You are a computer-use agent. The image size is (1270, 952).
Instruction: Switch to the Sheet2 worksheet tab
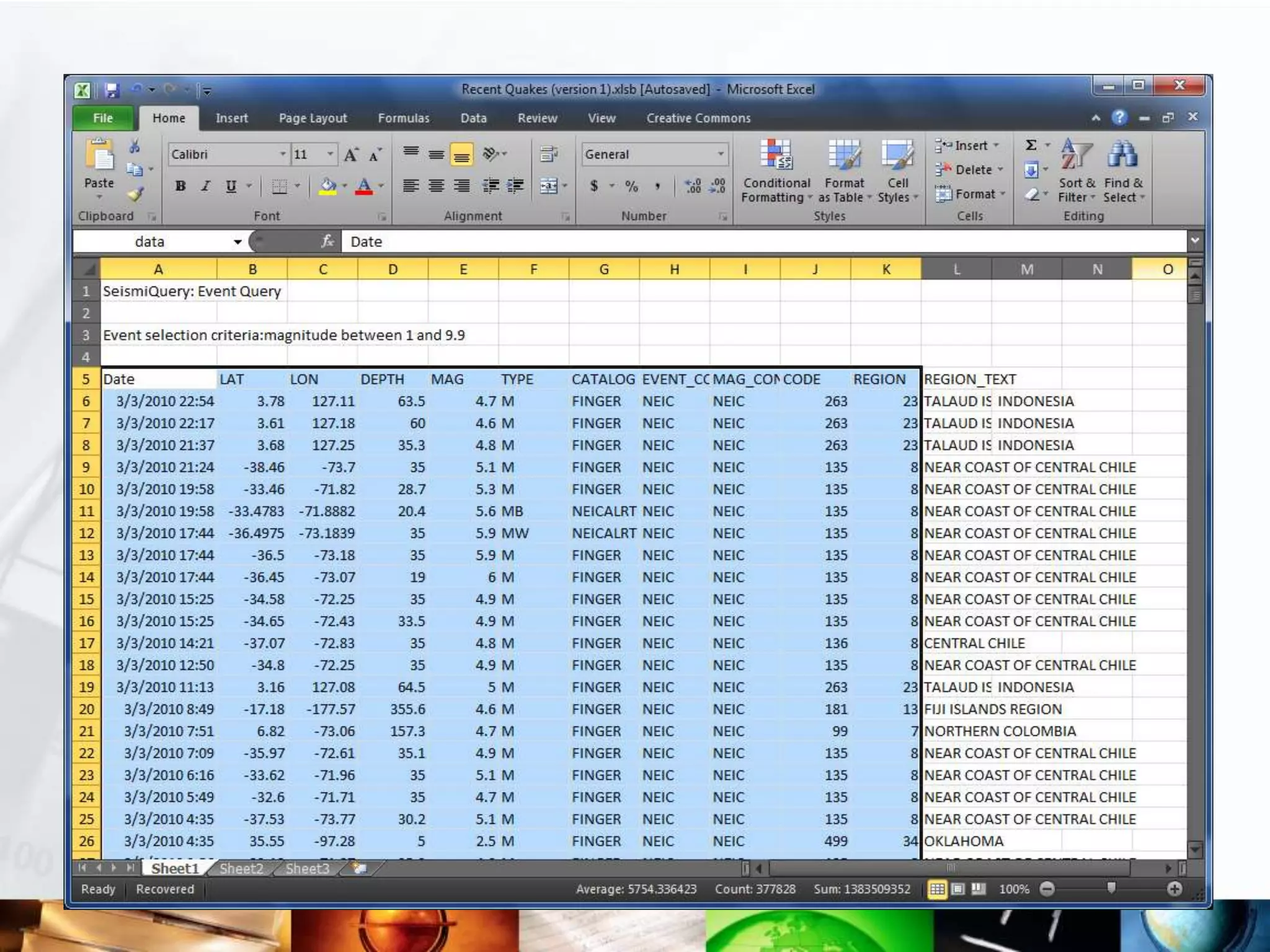pyautogui.click(x=241, y=868)
